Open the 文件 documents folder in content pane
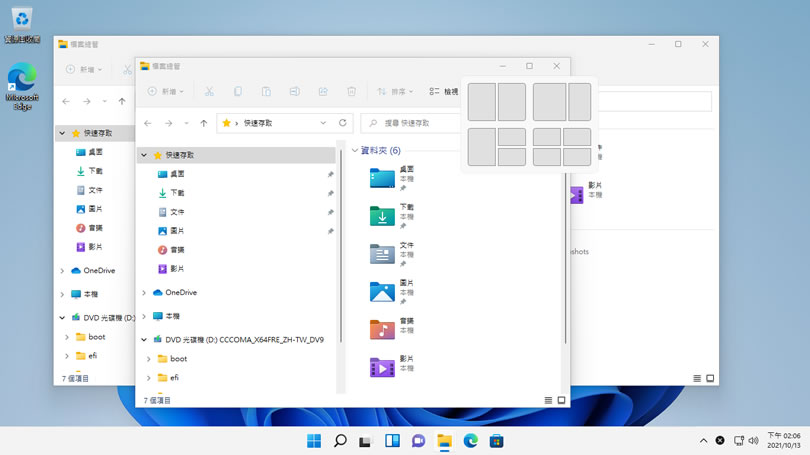This screenshot has height=455, width=810. [x=382, y=254]
